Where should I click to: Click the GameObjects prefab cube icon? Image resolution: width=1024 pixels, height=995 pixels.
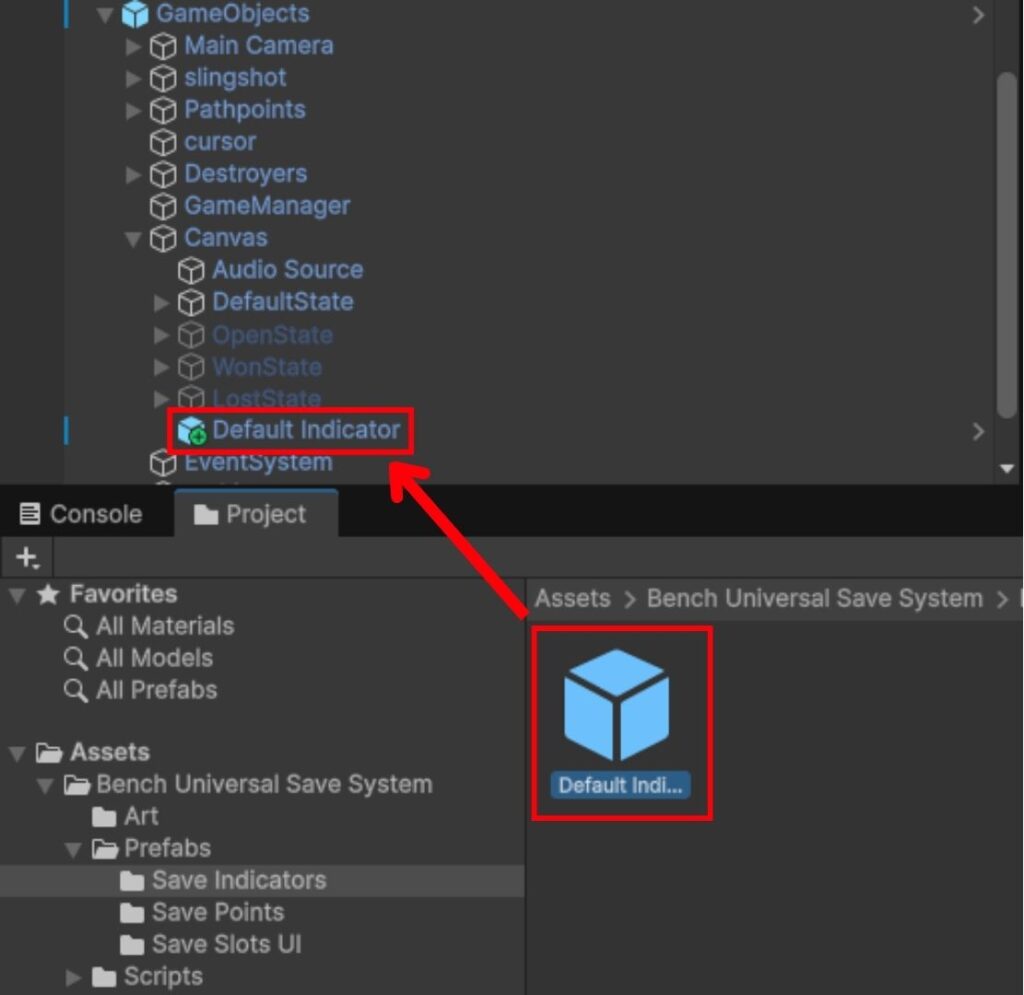(x=135, y=14)
